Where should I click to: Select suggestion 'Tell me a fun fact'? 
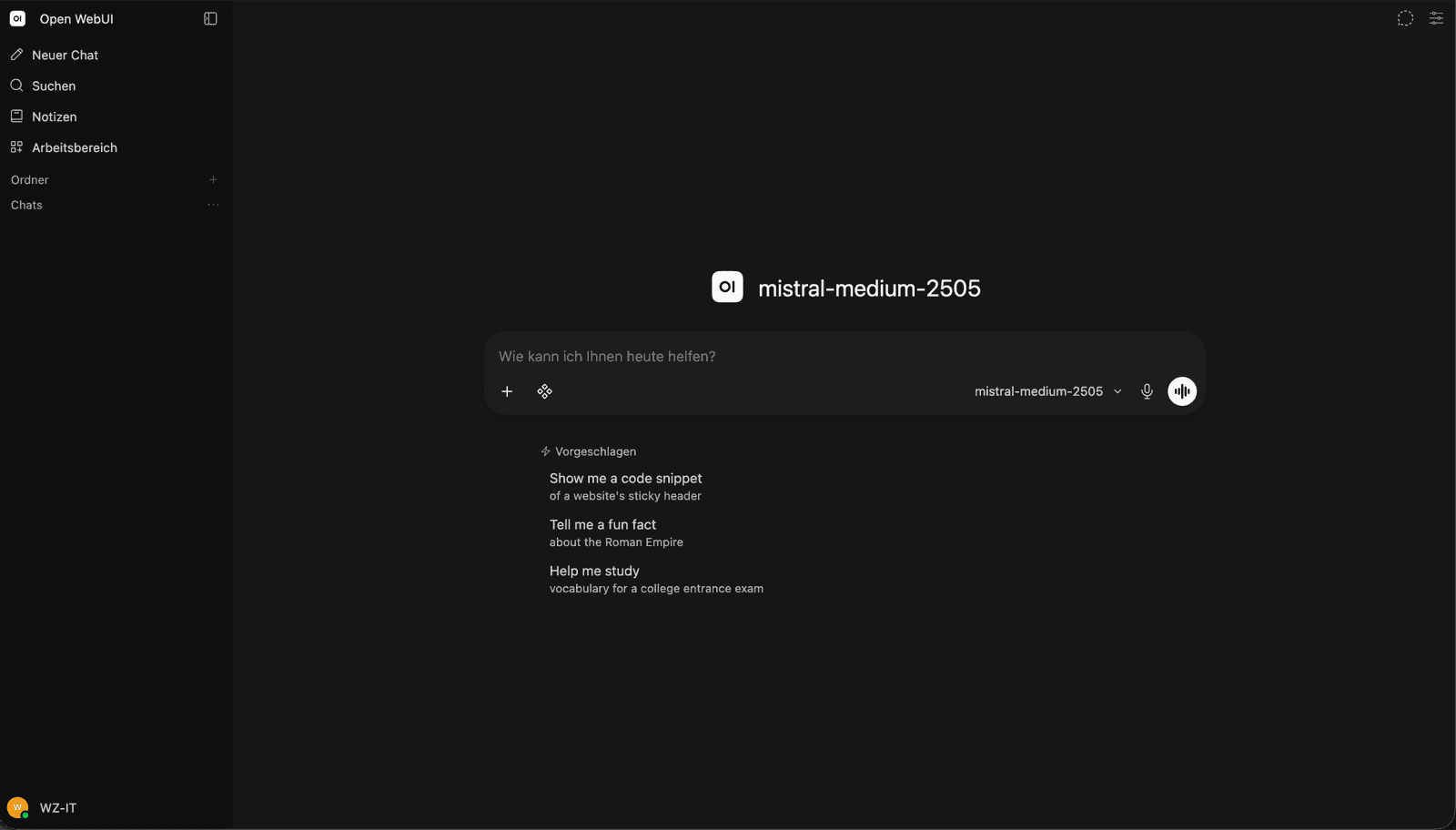click(x=616, y=532)
